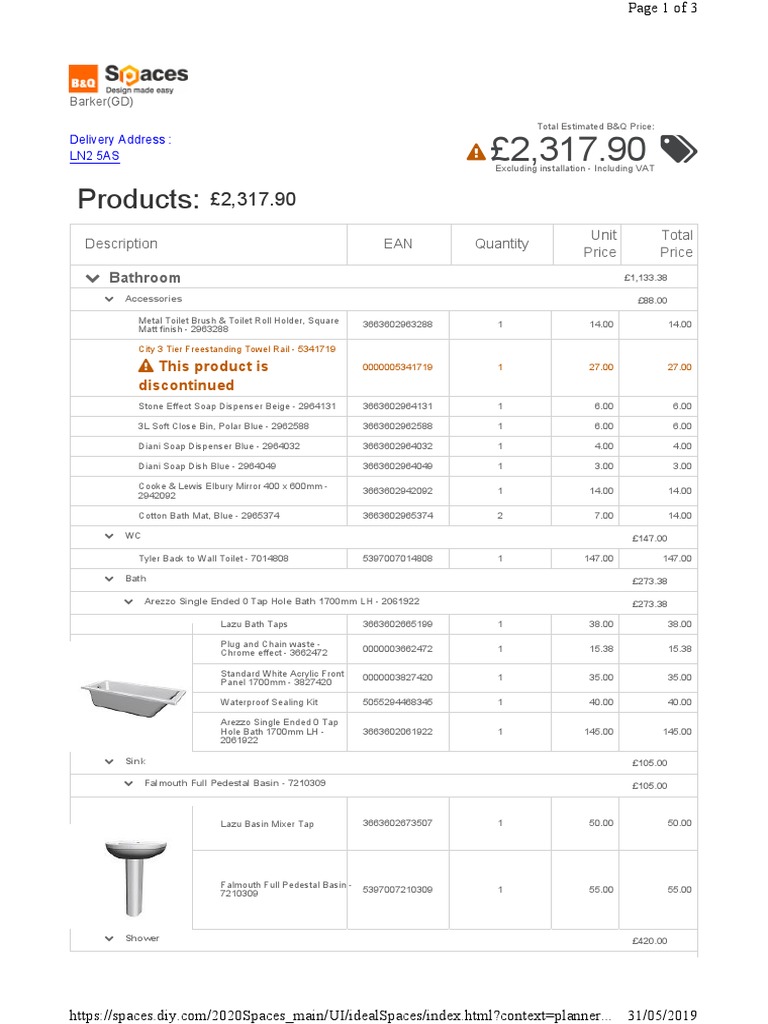Expand the Shower group chevron

coord(109,939)
